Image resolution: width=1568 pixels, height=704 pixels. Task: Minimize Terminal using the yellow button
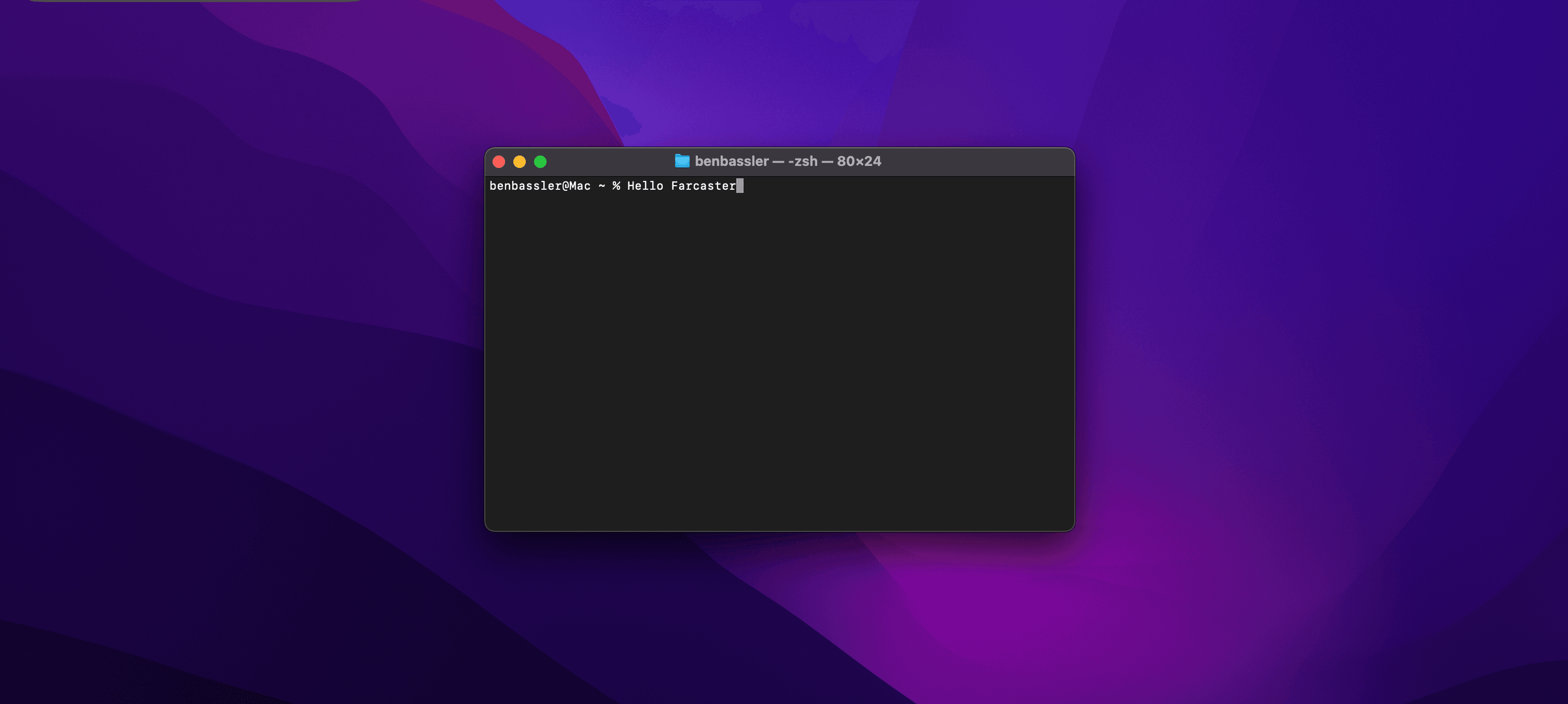click(519, 162)
